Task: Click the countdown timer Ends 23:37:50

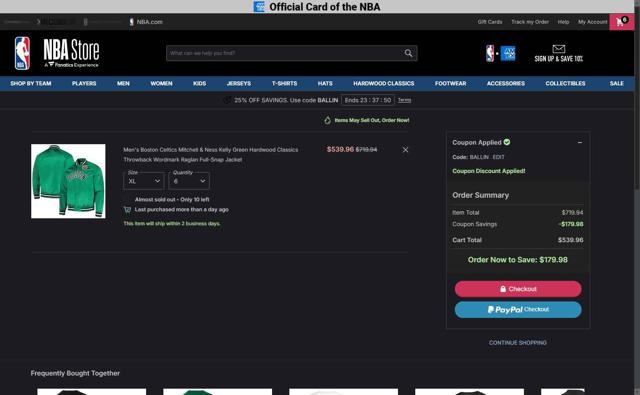Action: 368,100
